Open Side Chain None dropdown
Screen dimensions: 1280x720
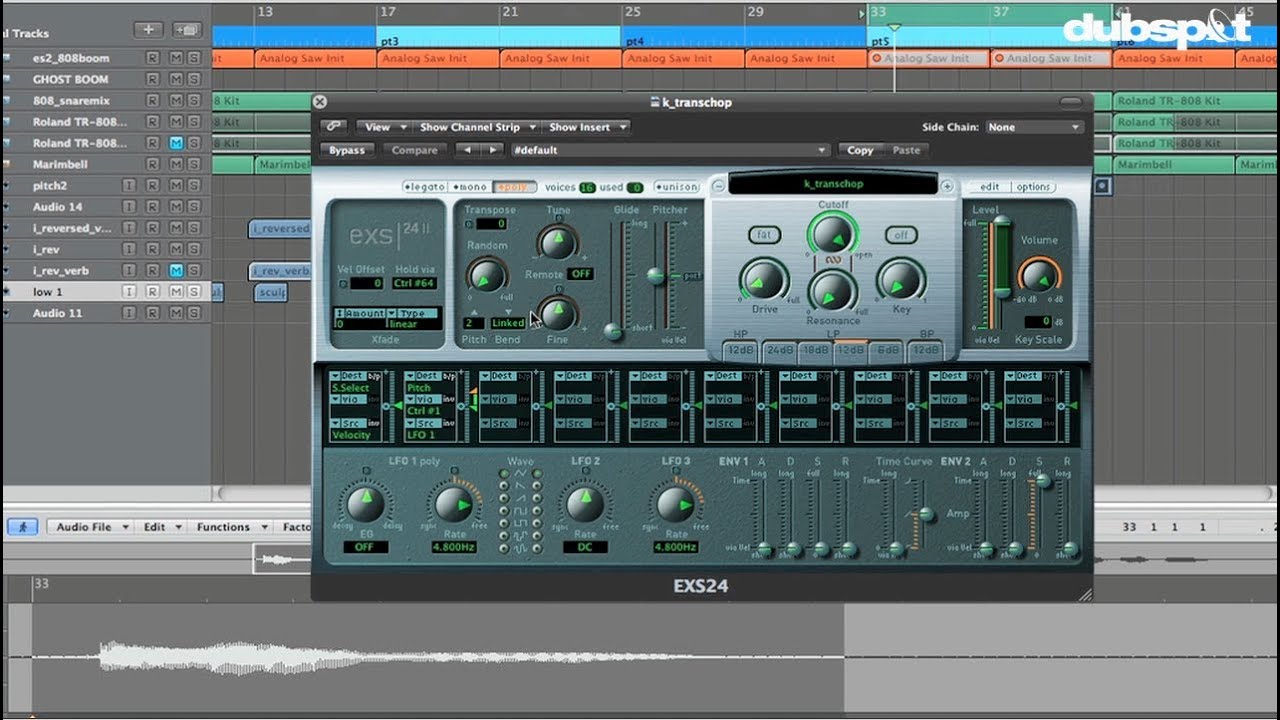[1034, 127]
